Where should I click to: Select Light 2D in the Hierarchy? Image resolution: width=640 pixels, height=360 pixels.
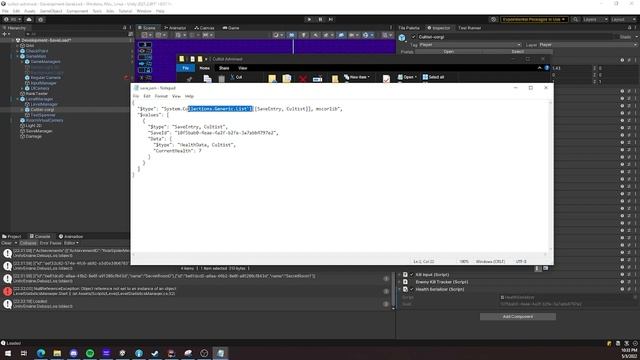coord(33,126)
